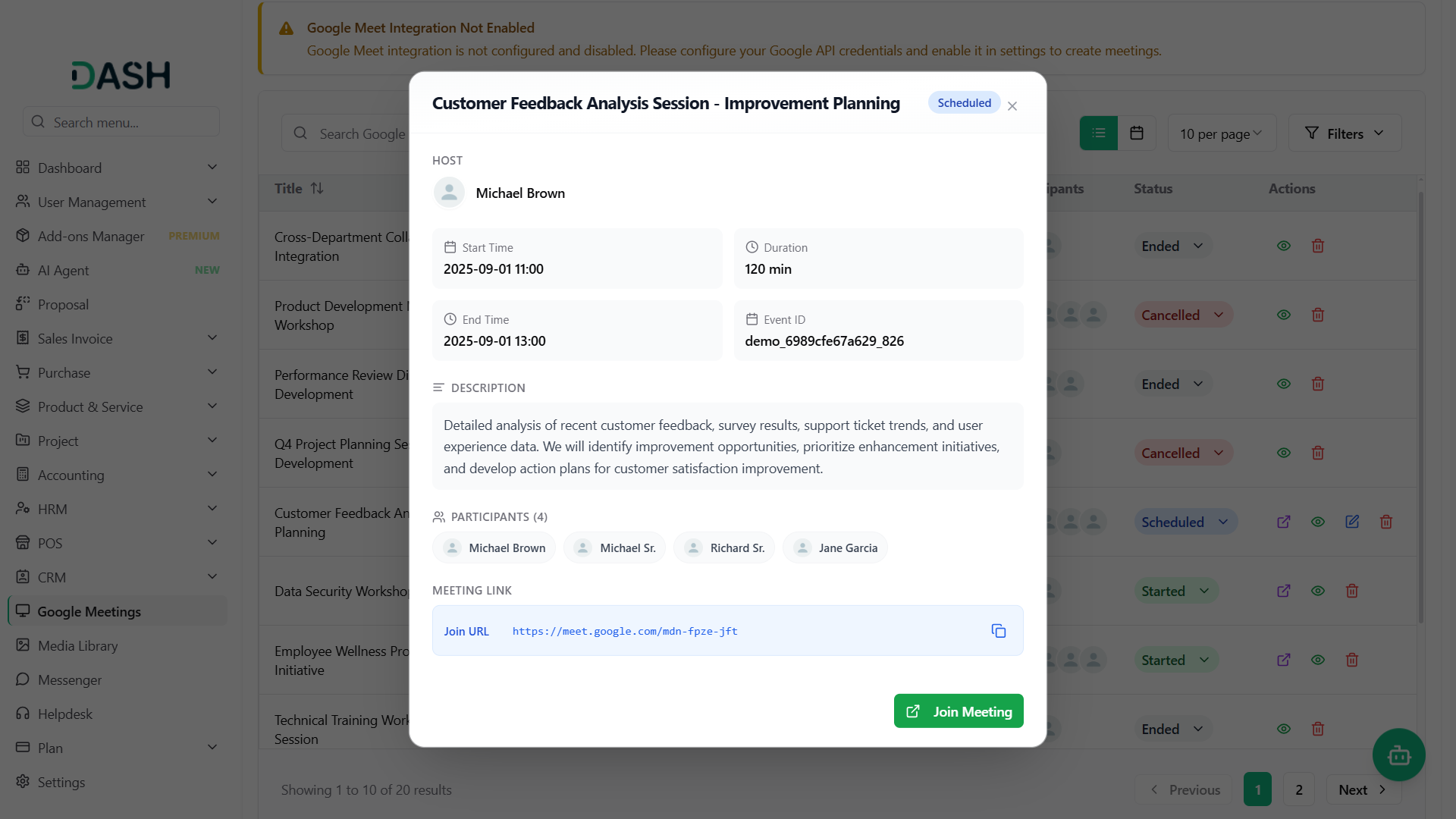Expand the HRM sidebar menu
1456x819 pixels.
[118, 509]
